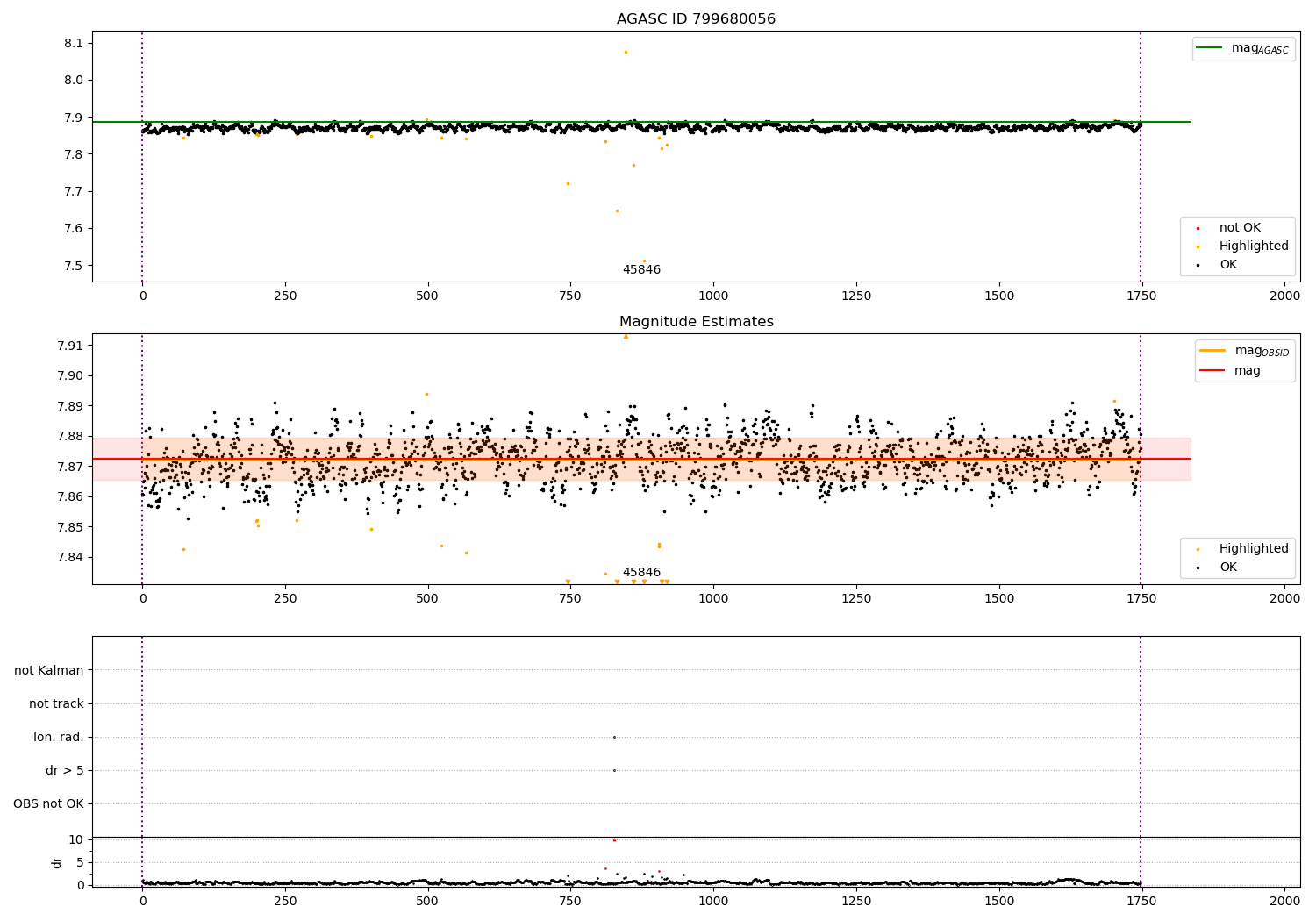Click the green mag AGASC legend line
The height and width of the screenshot is (921, 1316).
[x=1210, y=48]
